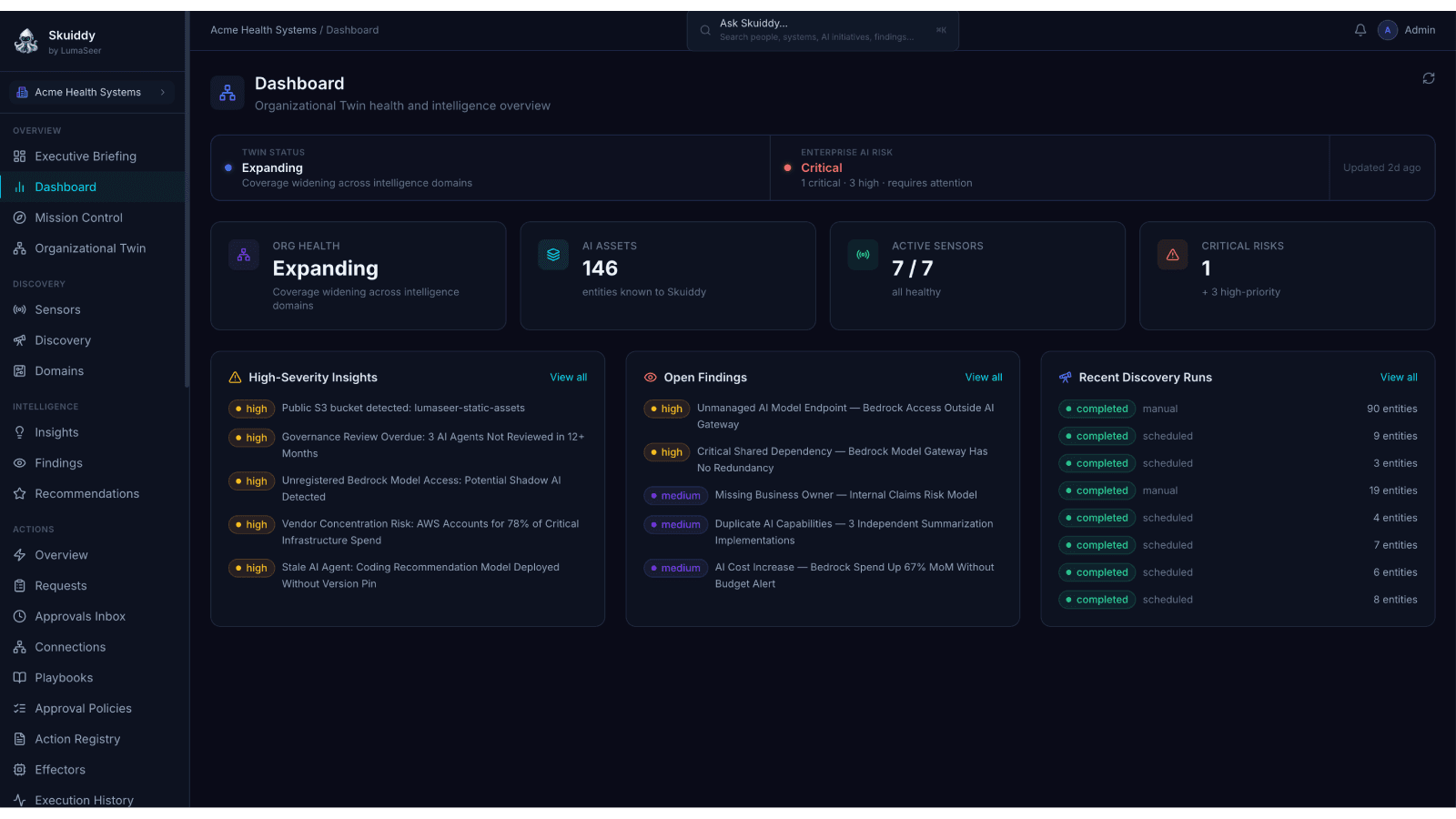Navigate to Requests
The height and width of the screenshot is (819, 1456).
pyautogui.click(x=92, y=586)
